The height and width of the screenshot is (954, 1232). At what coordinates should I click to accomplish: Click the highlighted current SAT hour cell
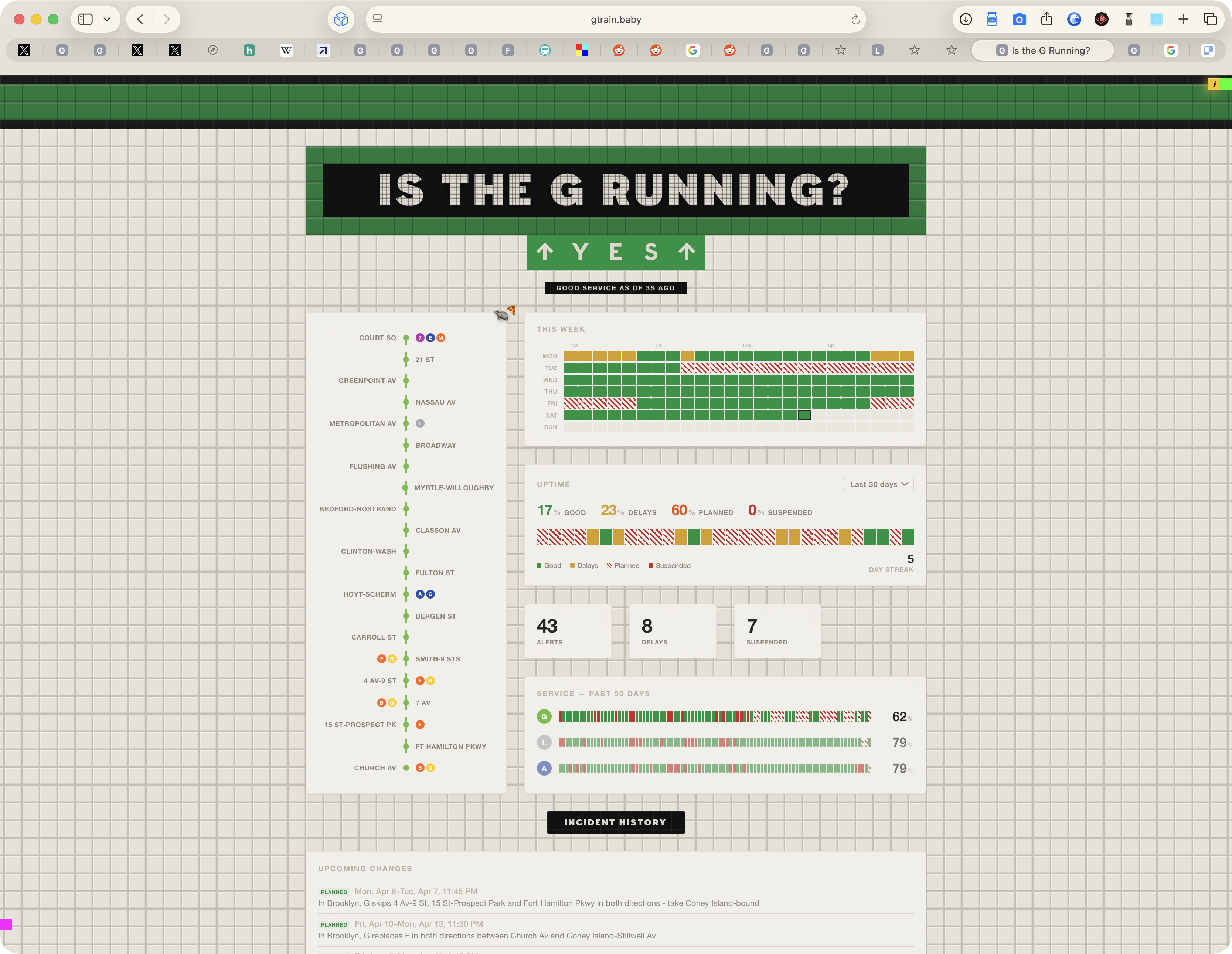[804, 415]
